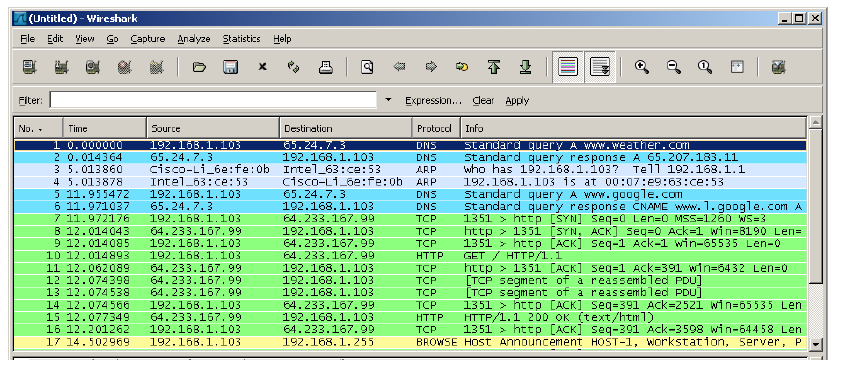Viewport: 844px width, 366px height.
Task: Maximize the Wireshark window
Action: (799, 18)
